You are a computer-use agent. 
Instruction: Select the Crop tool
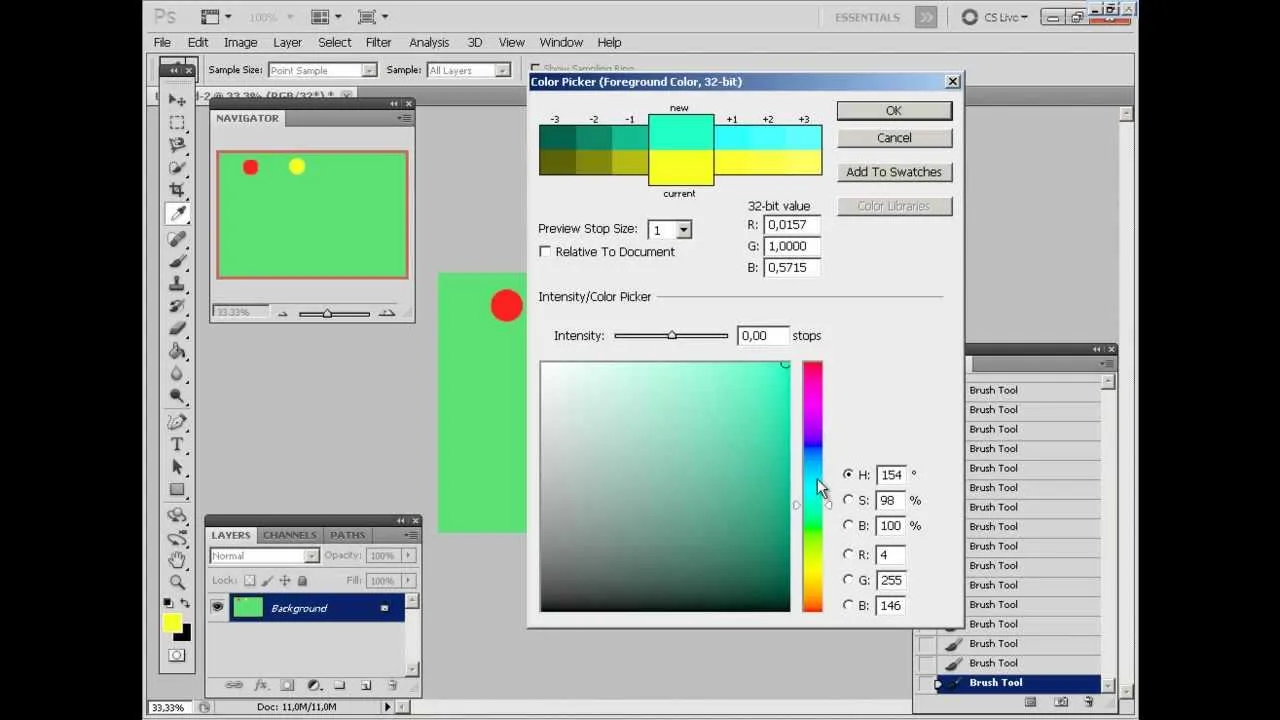pyautogui.click(x=177, y=190)
